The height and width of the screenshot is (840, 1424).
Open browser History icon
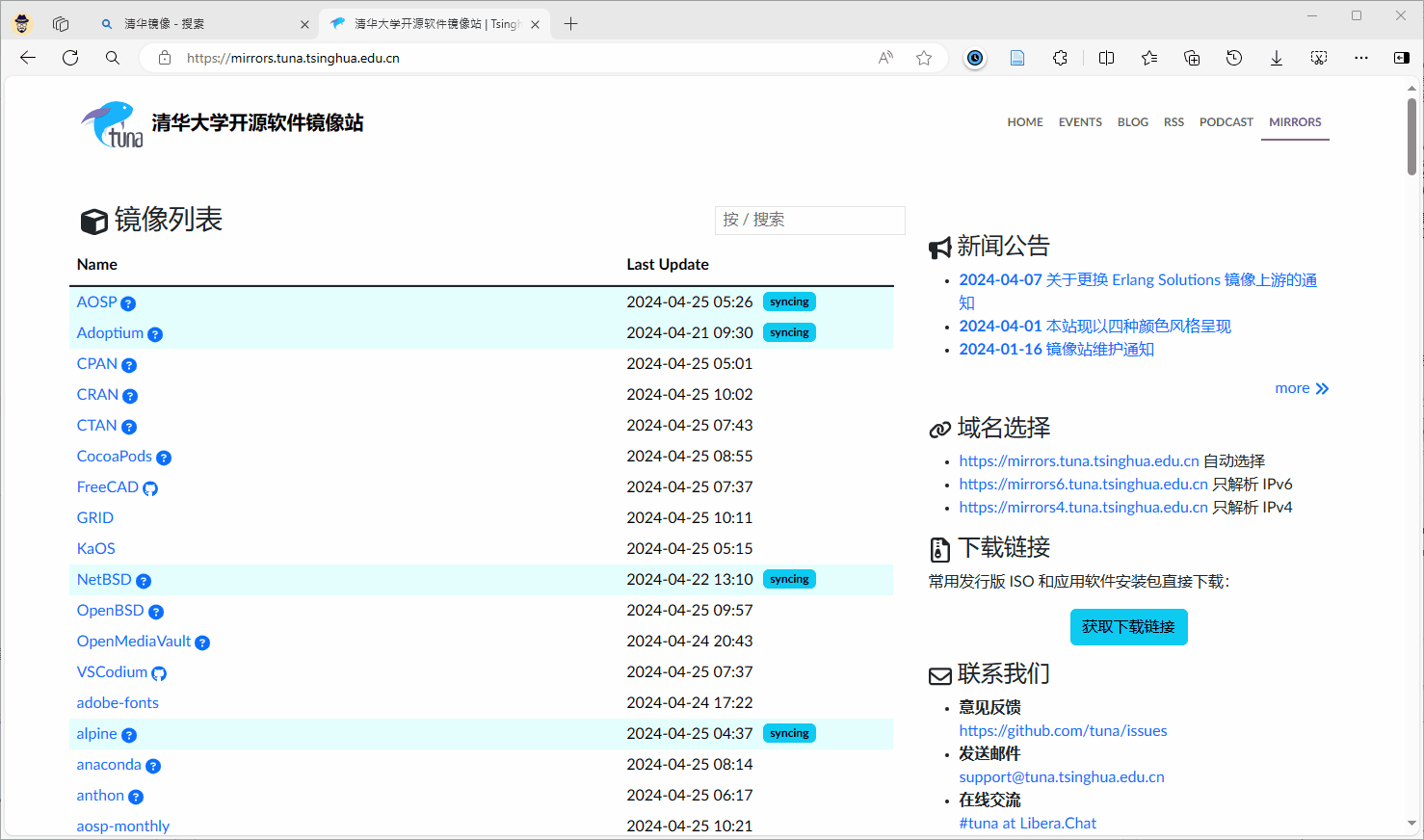point(1233,58)
